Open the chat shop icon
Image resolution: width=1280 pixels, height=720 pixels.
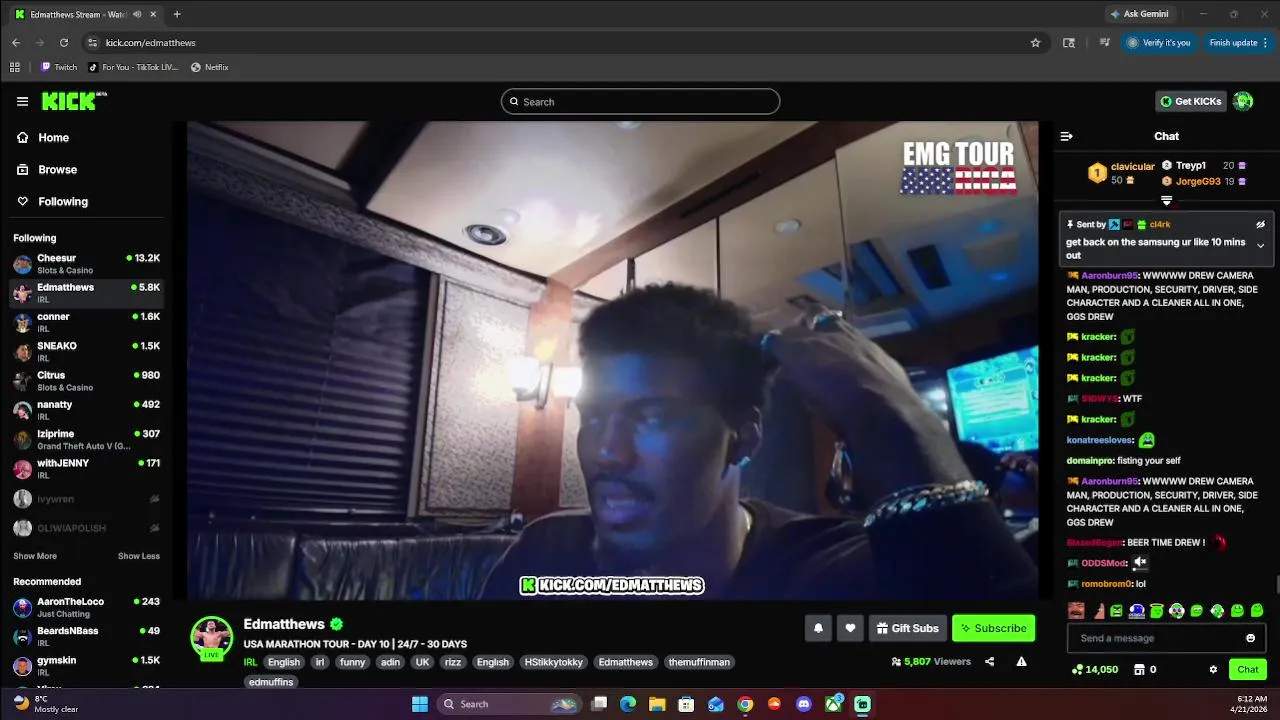[x=1138, y=669]
